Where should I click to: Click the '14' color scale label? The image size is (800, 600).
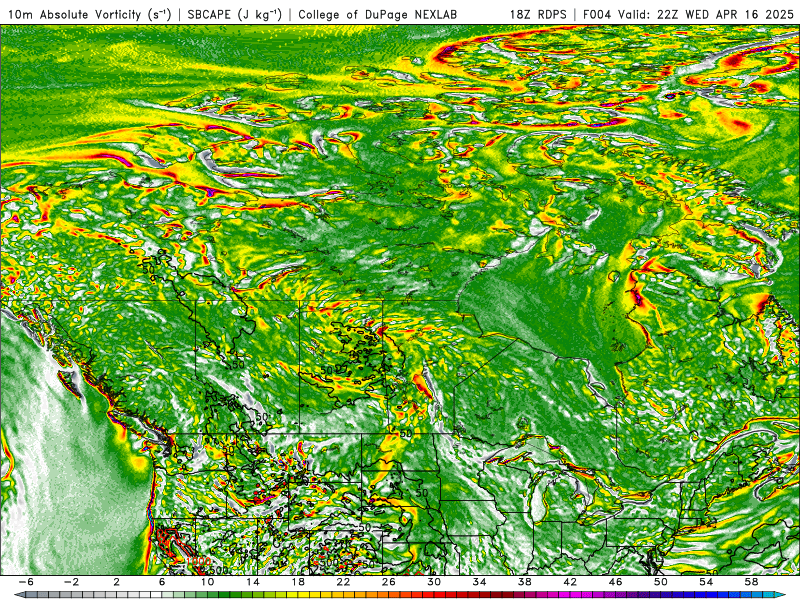click(253, 582)
